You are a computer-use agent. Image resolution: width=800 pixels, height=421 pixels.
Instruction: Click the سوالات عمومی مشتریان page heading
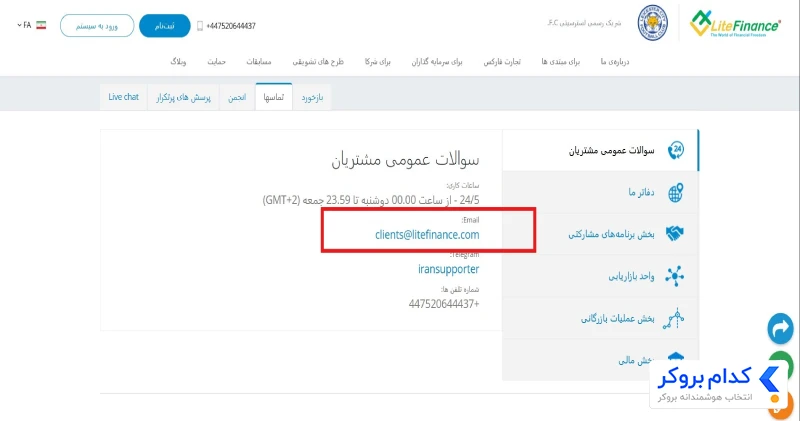click(x=405, y=160)
